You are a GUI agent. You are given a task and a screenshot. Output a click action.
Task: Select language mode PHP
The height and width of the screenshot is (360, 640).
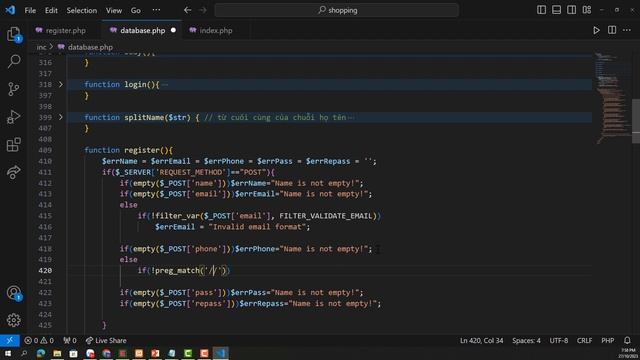[x=607, y=340]
